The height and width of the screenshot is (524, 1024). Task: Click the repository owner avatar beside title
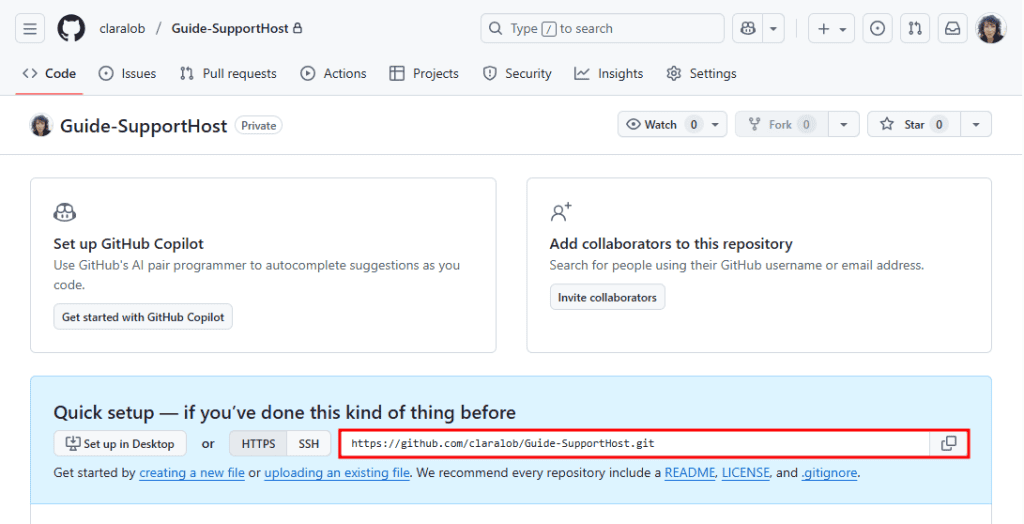point(40,125)
